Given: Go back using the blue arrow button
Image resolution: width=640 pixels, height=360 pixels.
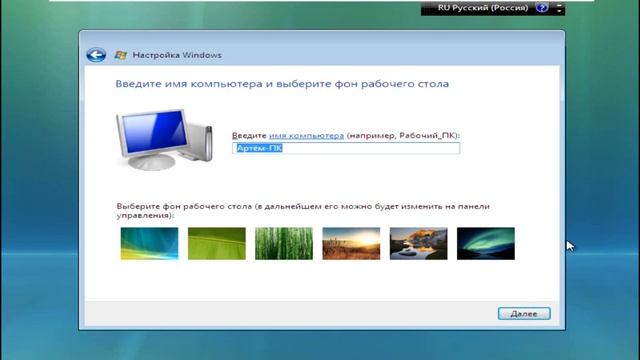Looking at the screenshot, I should coord(96,55).
